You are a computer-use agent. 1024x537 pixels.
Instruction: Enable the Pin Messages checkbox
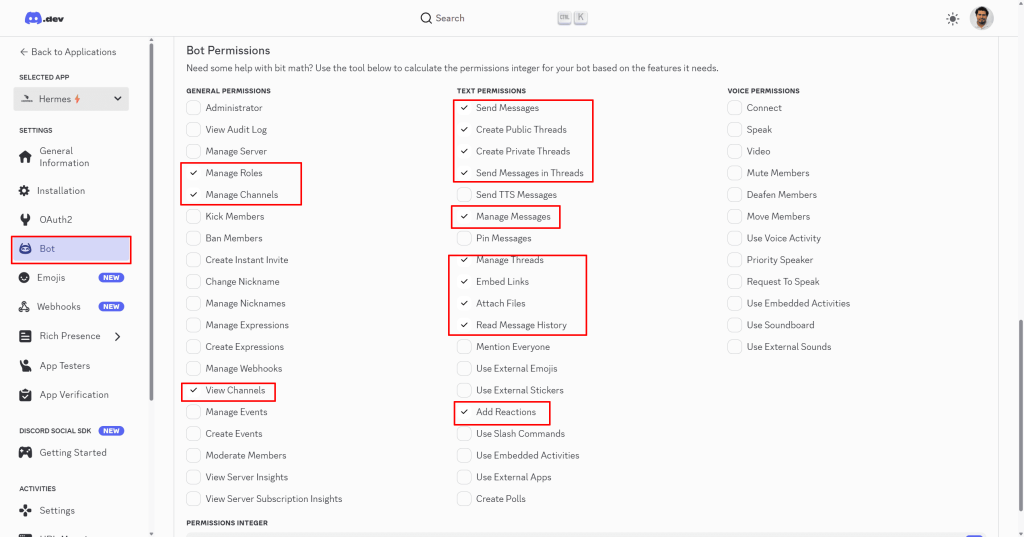tap(464, 239)
